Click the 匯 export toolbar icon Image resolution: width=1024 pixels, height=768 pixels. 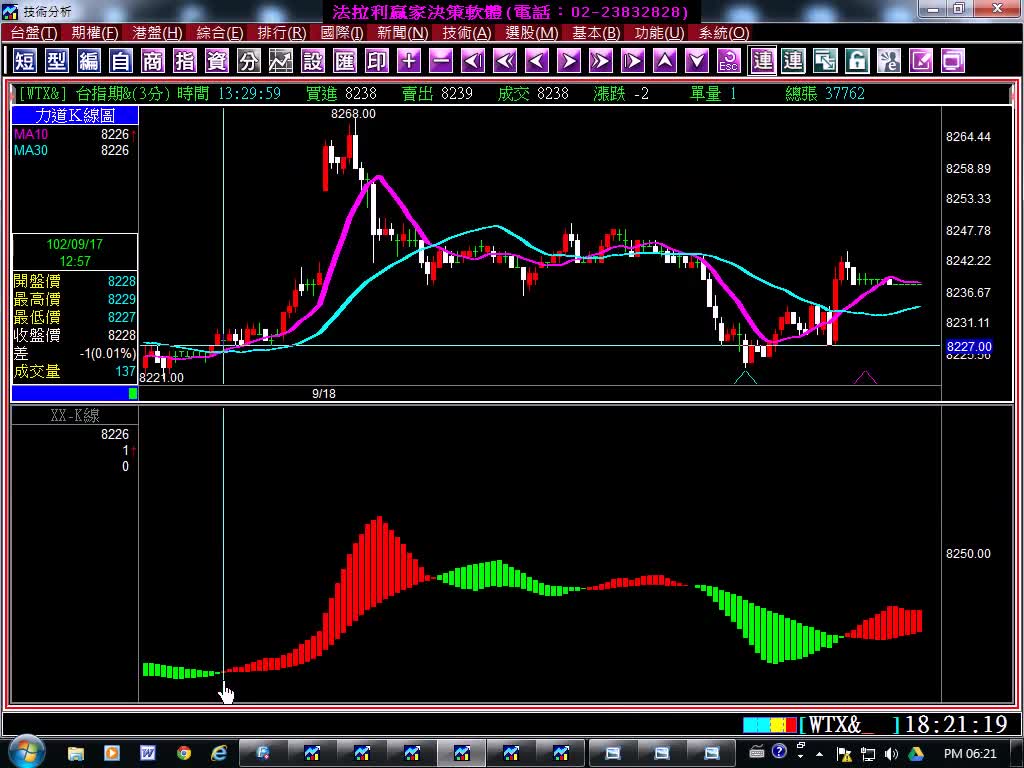tap(345, 61)
